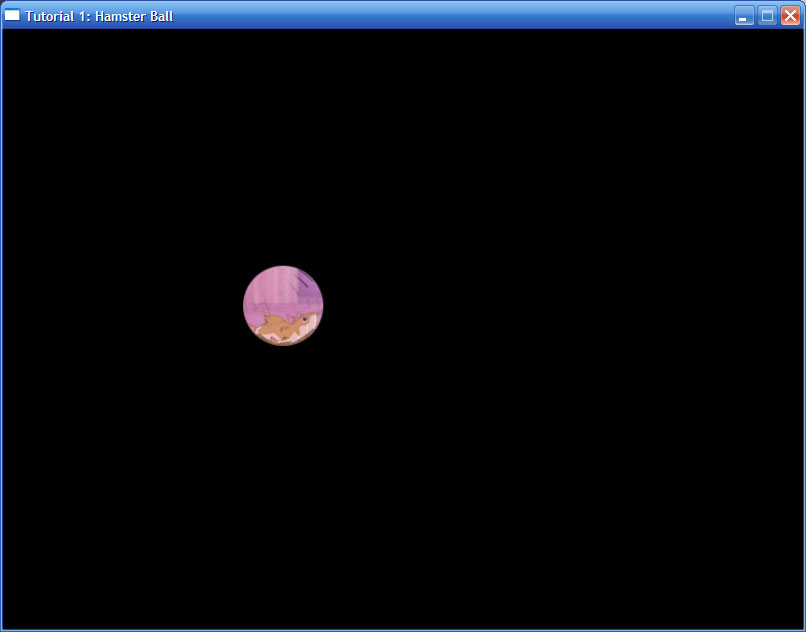Click the bottom-left corner of the black canvas
Screen dimensions: 806x632
[8, 623]
